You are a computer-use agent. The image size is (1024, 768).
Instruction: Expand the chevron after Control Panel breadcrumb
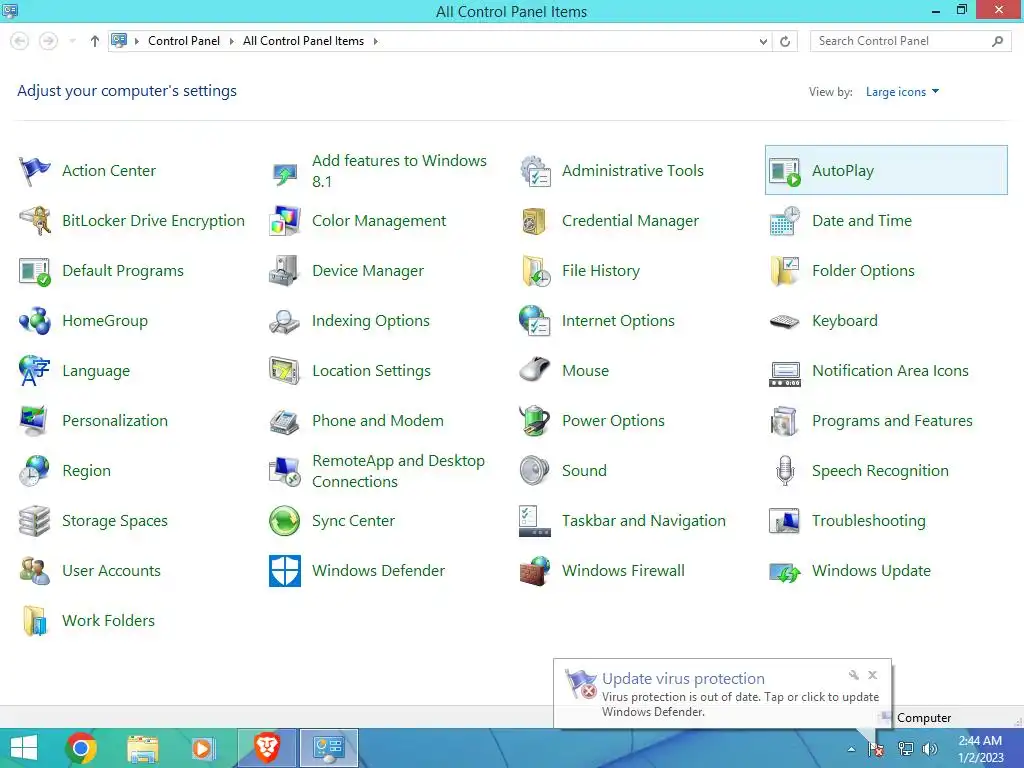[x=231, y=41]
